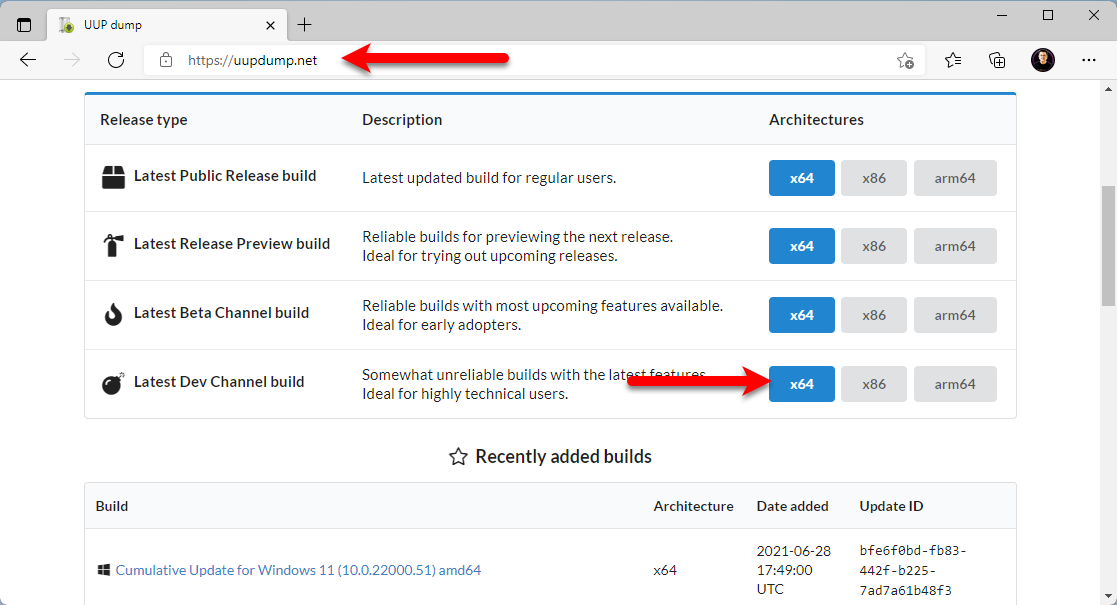
Task: Click the address bar showing uupdump.net
Action: (x=534, y=61)
